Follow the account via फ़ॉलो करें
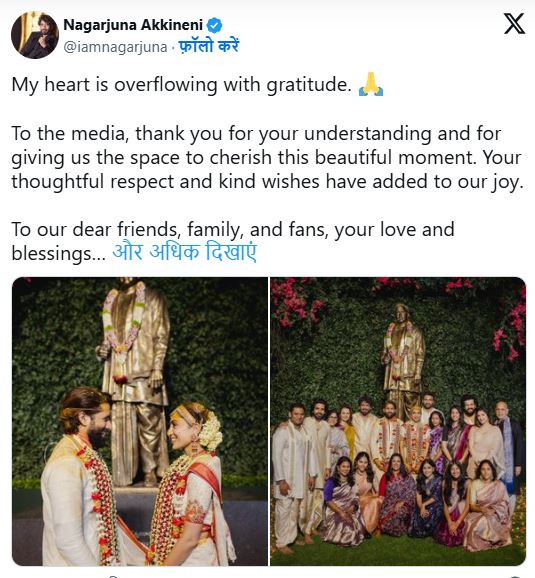The image size is (535, 578). 209,46
